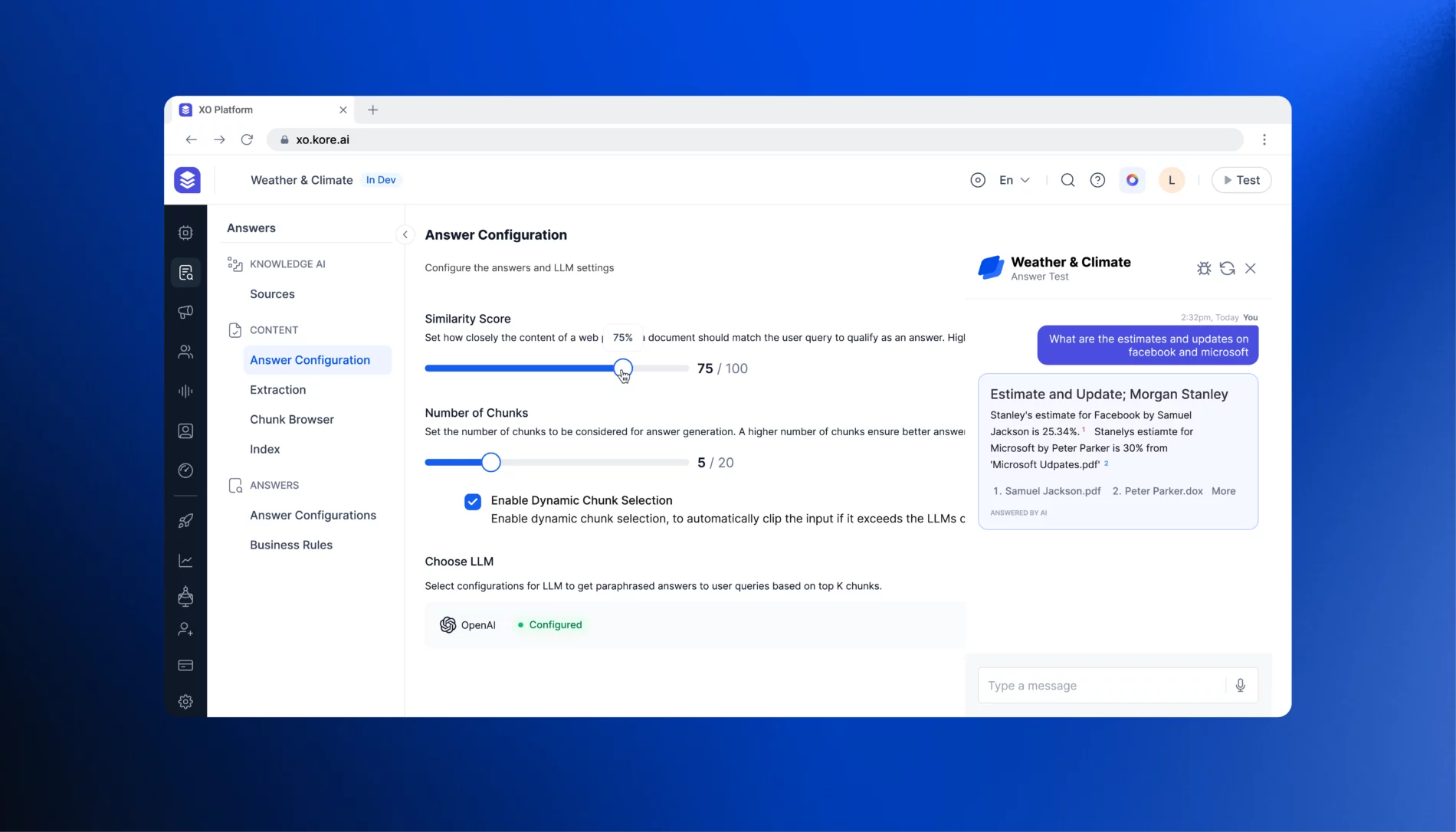Viewport: 1456px width, 832px height.
Task: Open the contact card icon in left sidebar
Action: [x=185, y=431]
